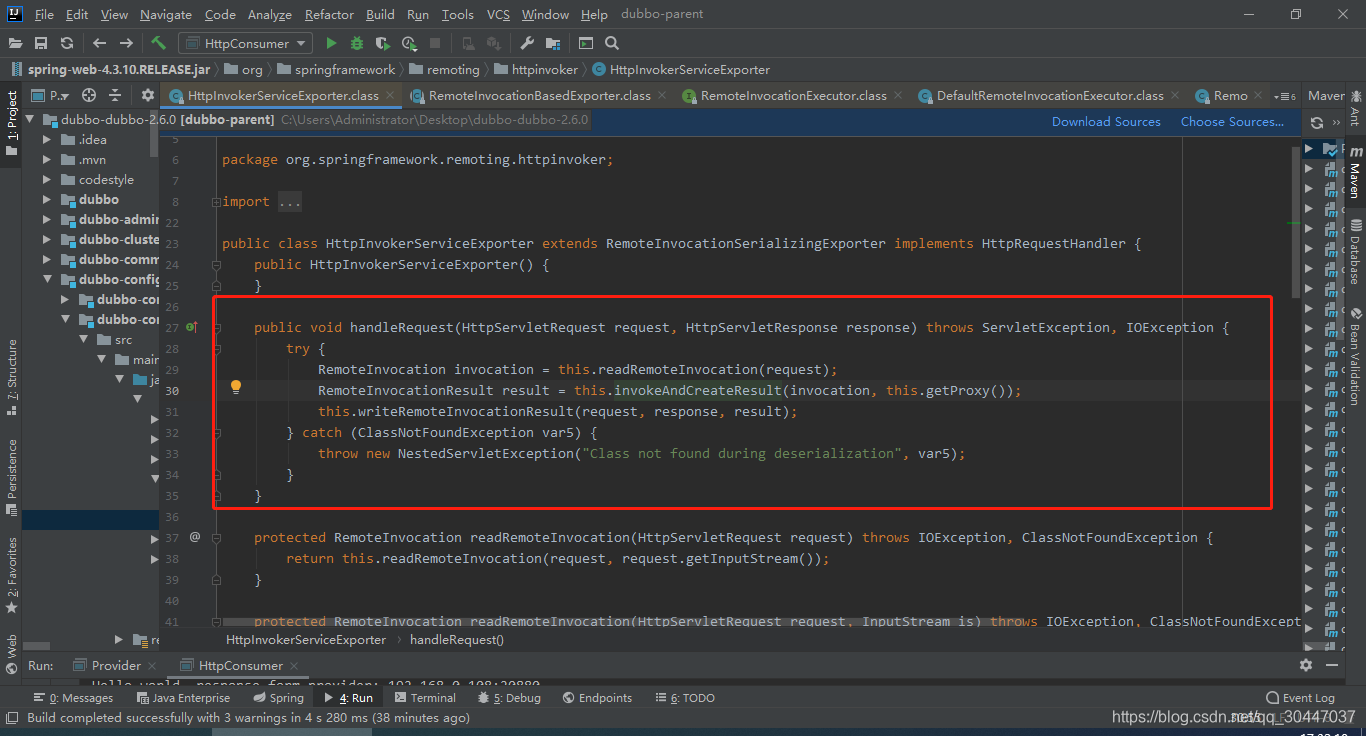Navigate forward with the right arrow icon
The width and height of the screenshot is (1366, 736).
126,43
